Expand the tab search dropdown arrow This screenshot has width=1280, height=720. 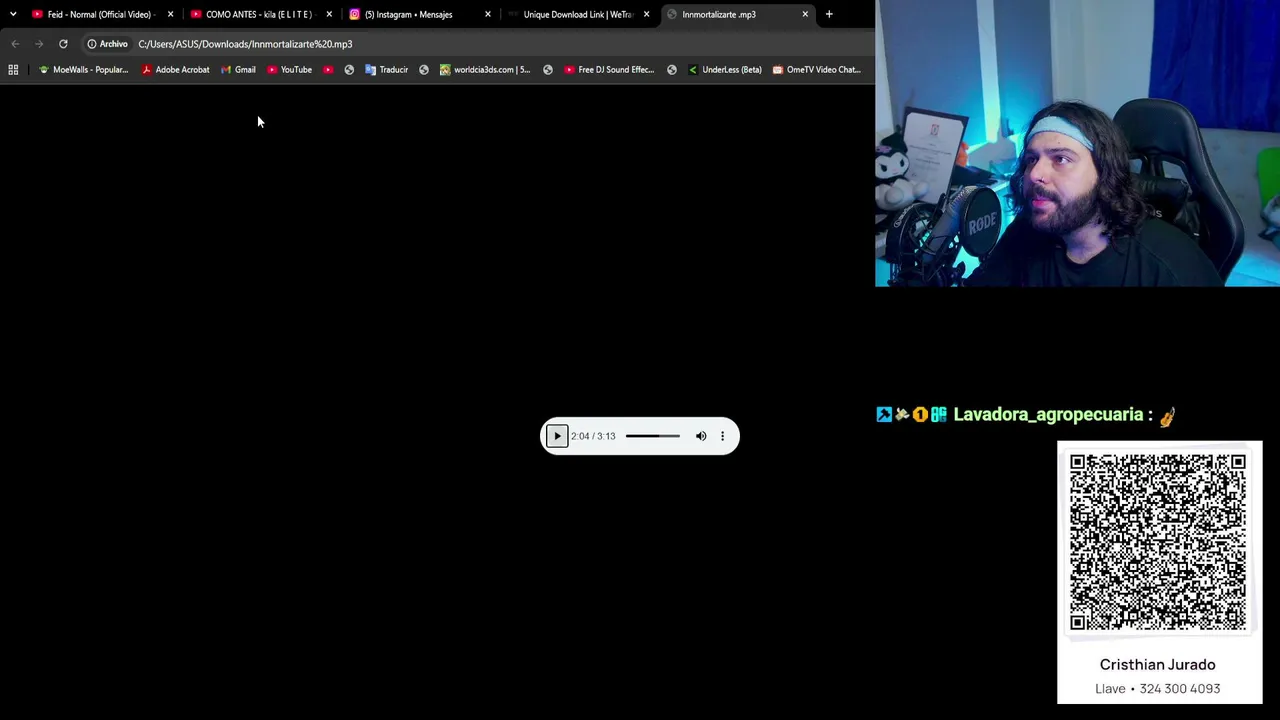tap(13, 14)
